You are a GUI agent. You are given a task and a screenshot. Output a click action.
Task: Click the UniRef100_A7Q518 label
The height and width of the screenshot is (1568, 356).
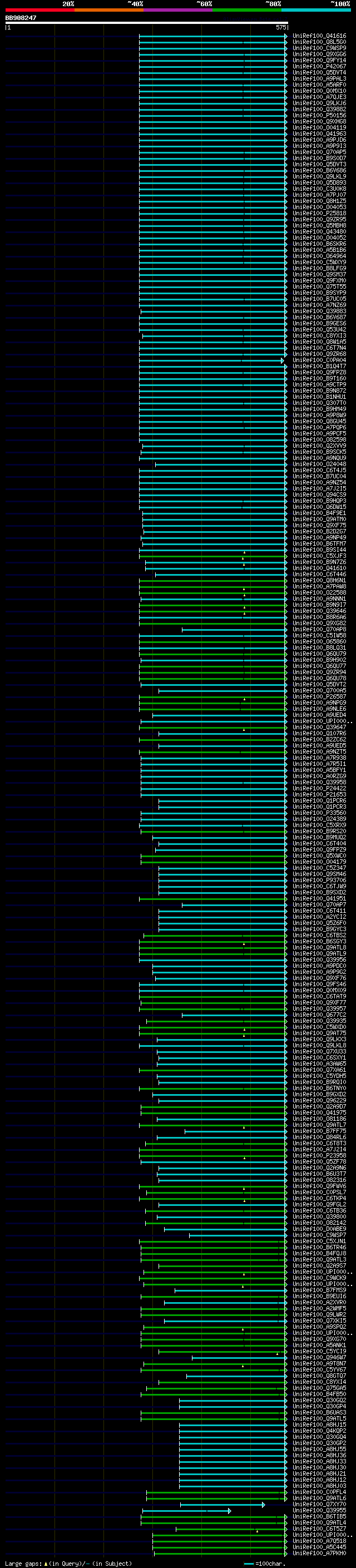319,1541
